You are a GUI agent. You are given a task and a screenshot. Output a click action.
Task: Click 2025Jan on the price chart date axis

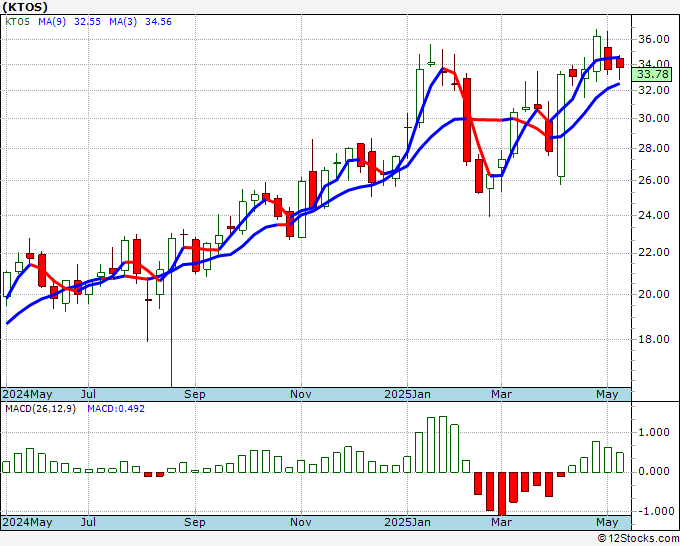pyautogui.click(x=408, y=394)
